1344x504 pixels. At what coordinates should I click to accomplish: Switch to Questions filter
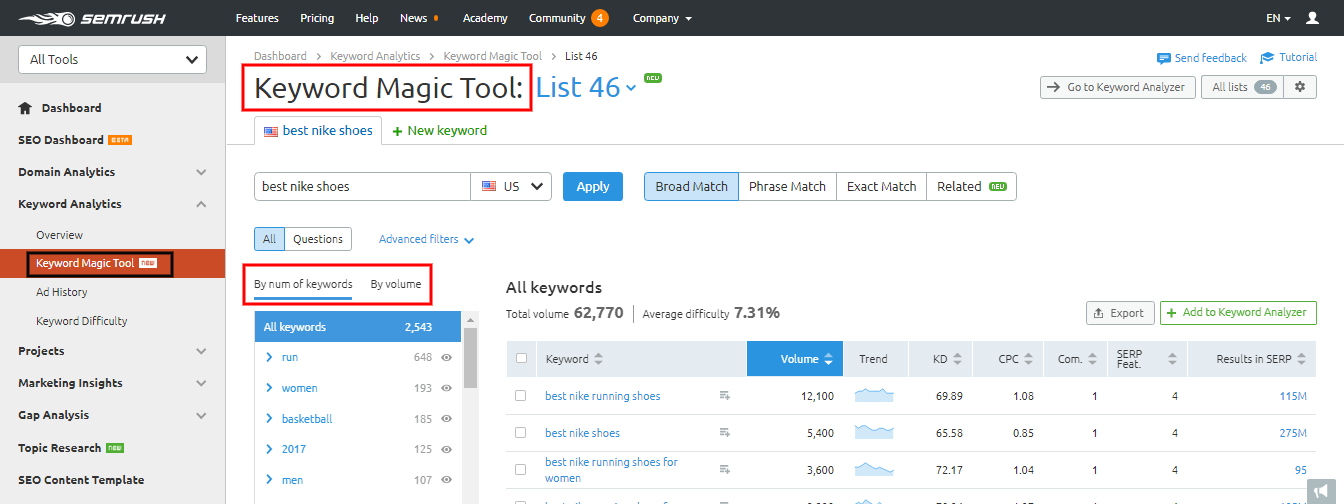coord(318,239)
